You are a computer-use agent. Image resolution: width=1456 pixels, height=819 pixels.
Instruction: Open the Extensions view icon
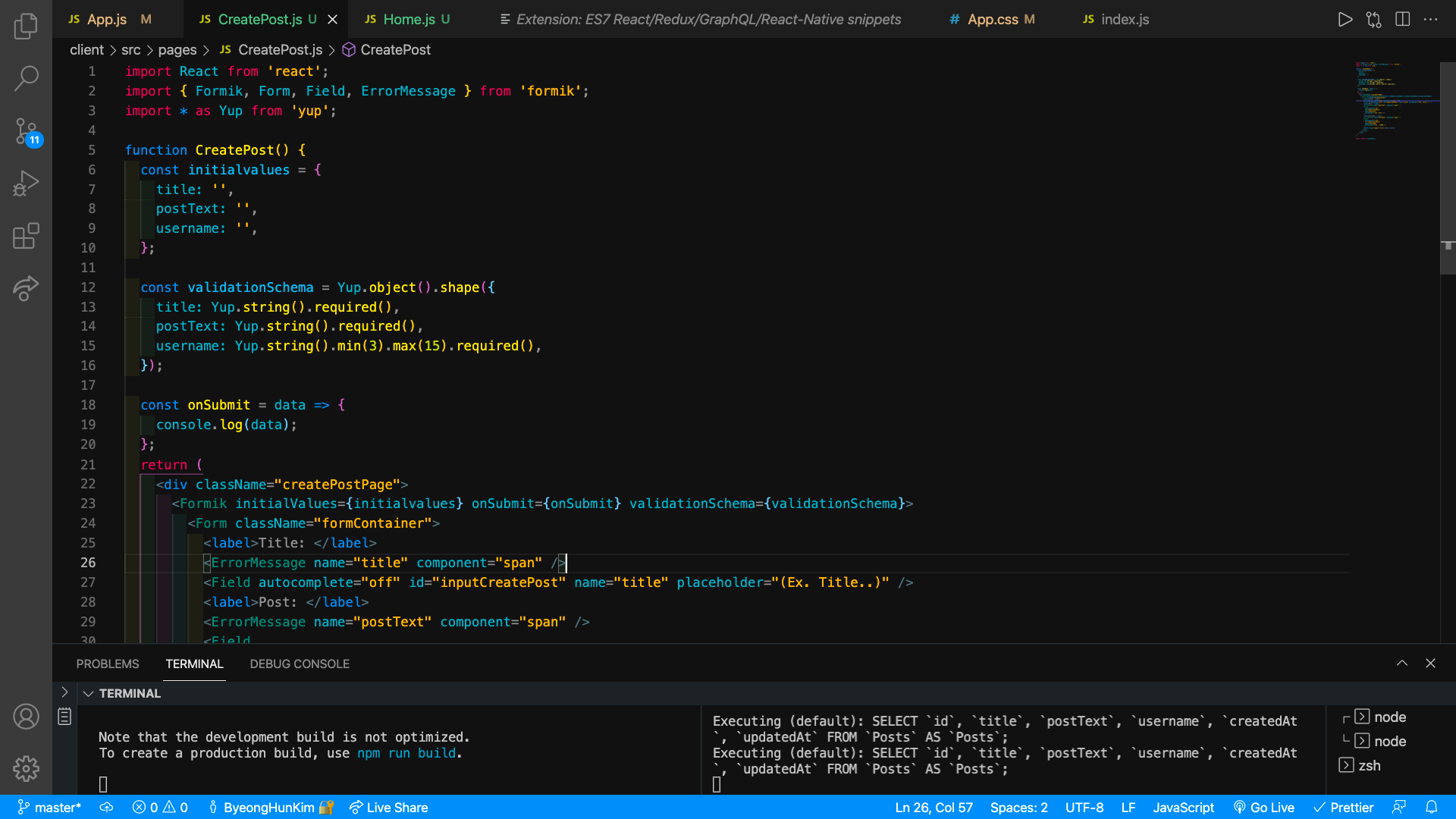tap(26, 236)
